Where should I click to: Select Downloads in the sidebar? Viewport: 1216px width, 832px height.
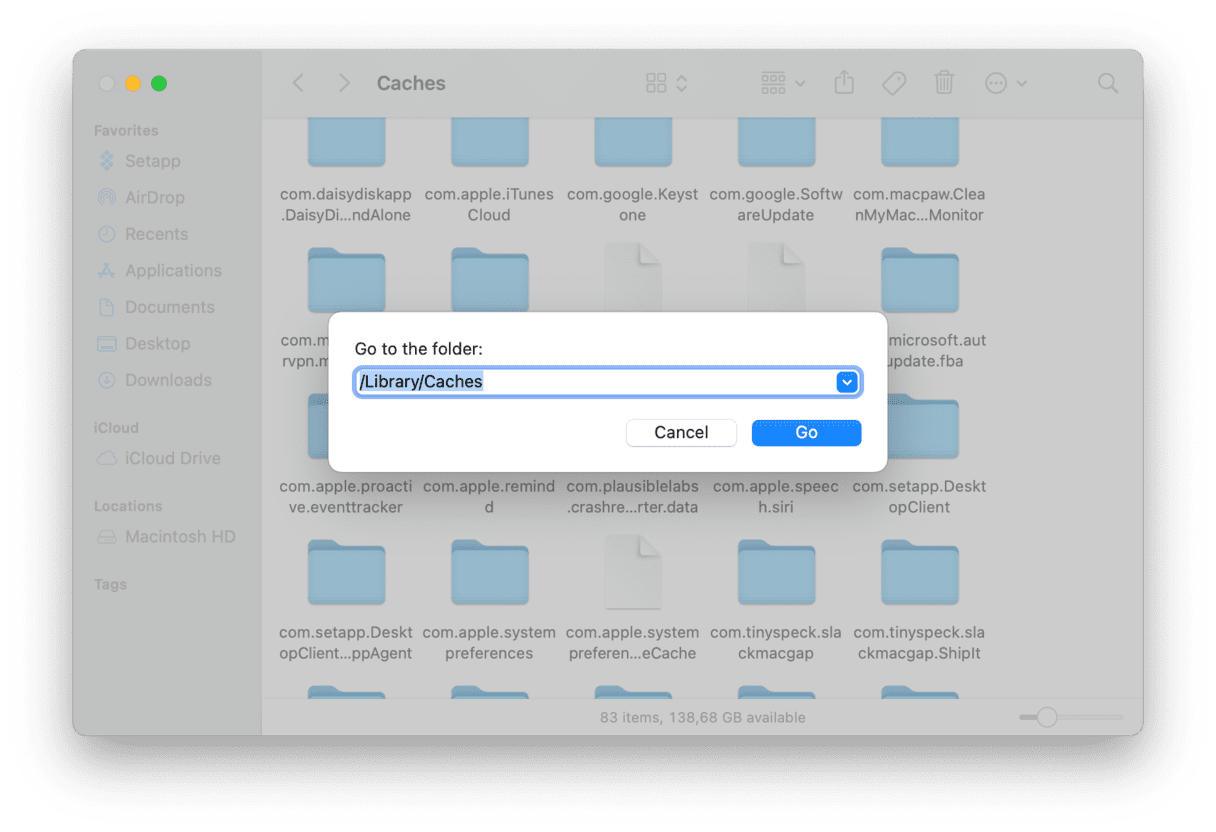(167, 380)
